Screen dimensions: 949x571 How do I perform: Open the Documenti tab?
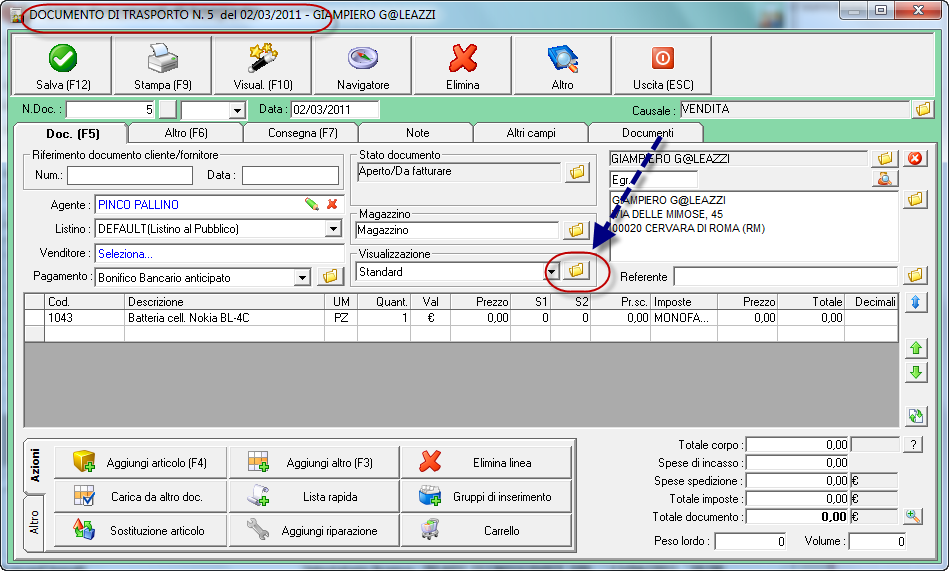pyautogui.click(x=647, y=133)
